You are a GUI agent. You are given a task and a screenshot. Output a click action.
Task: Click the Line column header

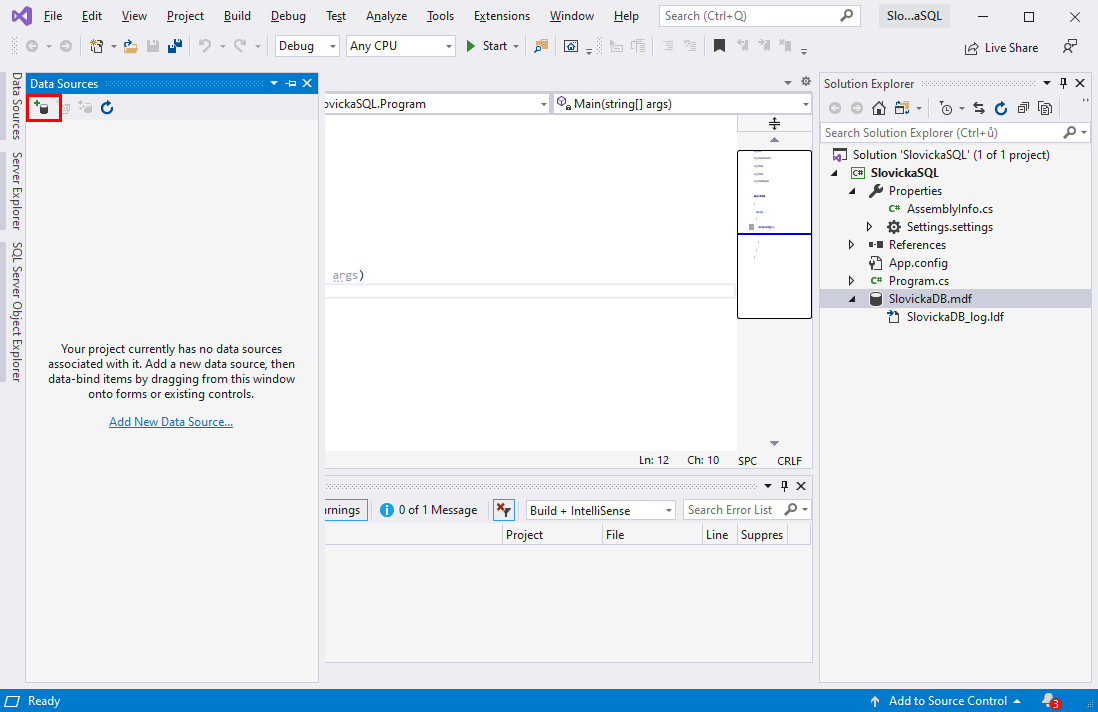[x=719, y=535]
